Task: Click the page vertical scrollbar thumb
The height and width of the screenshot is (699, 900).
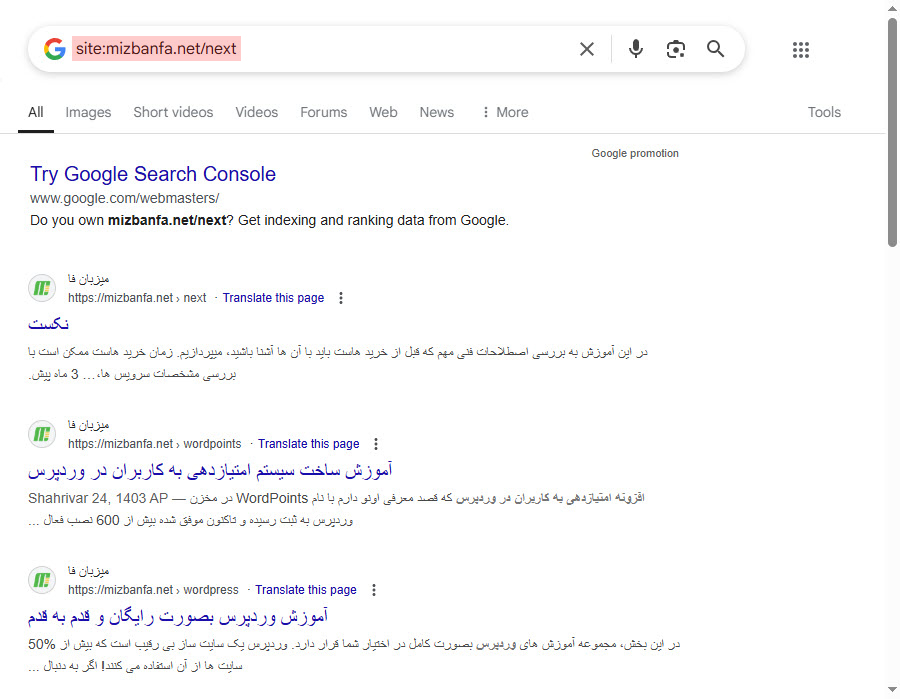Action: 892,133
